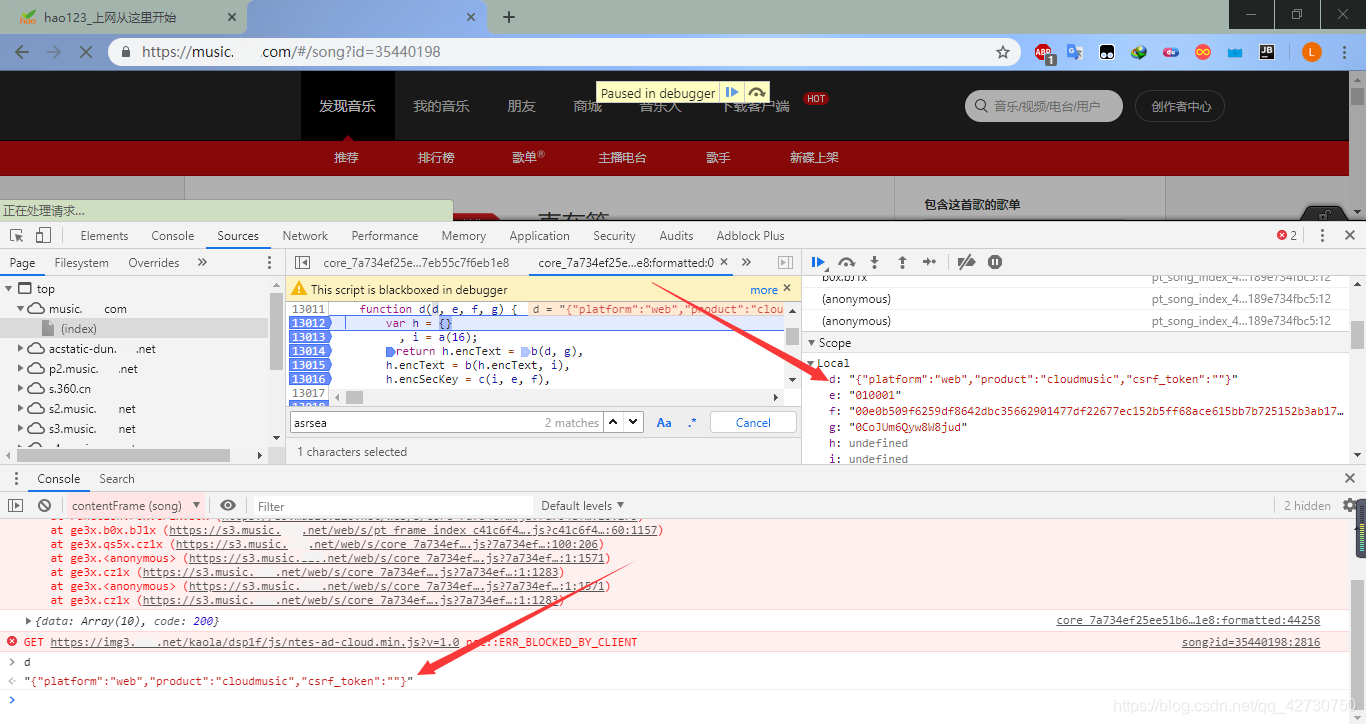1366x724 pixels.
Task: Step into next function call
Action: 874,262
